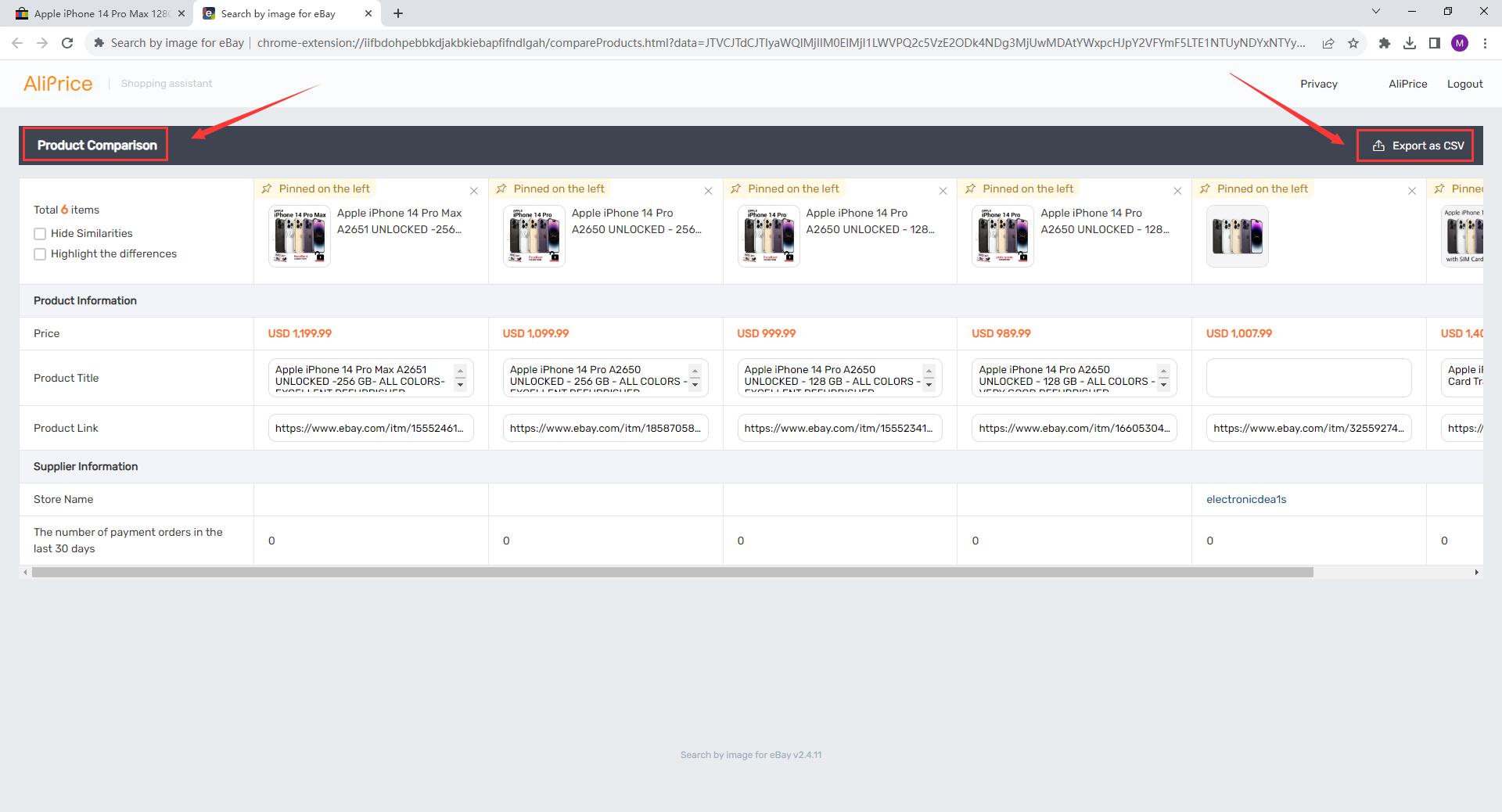The image size is (1502, 812).
Task: Open the Extensions puzzle menu
Action: (x=1385, y=43)
